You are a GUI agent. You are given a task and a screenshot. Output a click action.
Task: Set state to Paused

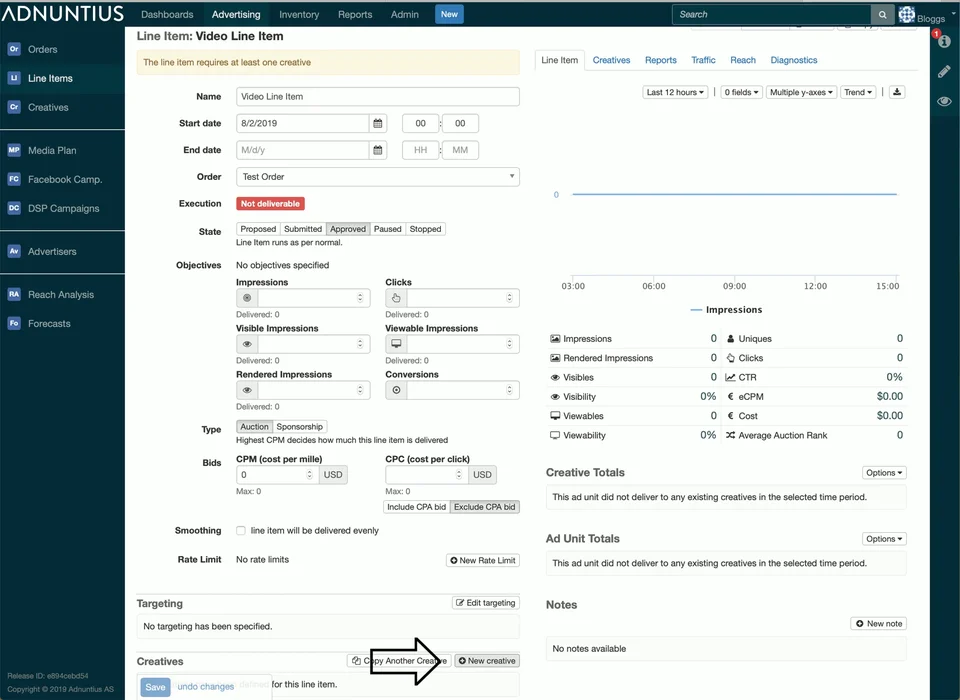coord(388,229)
